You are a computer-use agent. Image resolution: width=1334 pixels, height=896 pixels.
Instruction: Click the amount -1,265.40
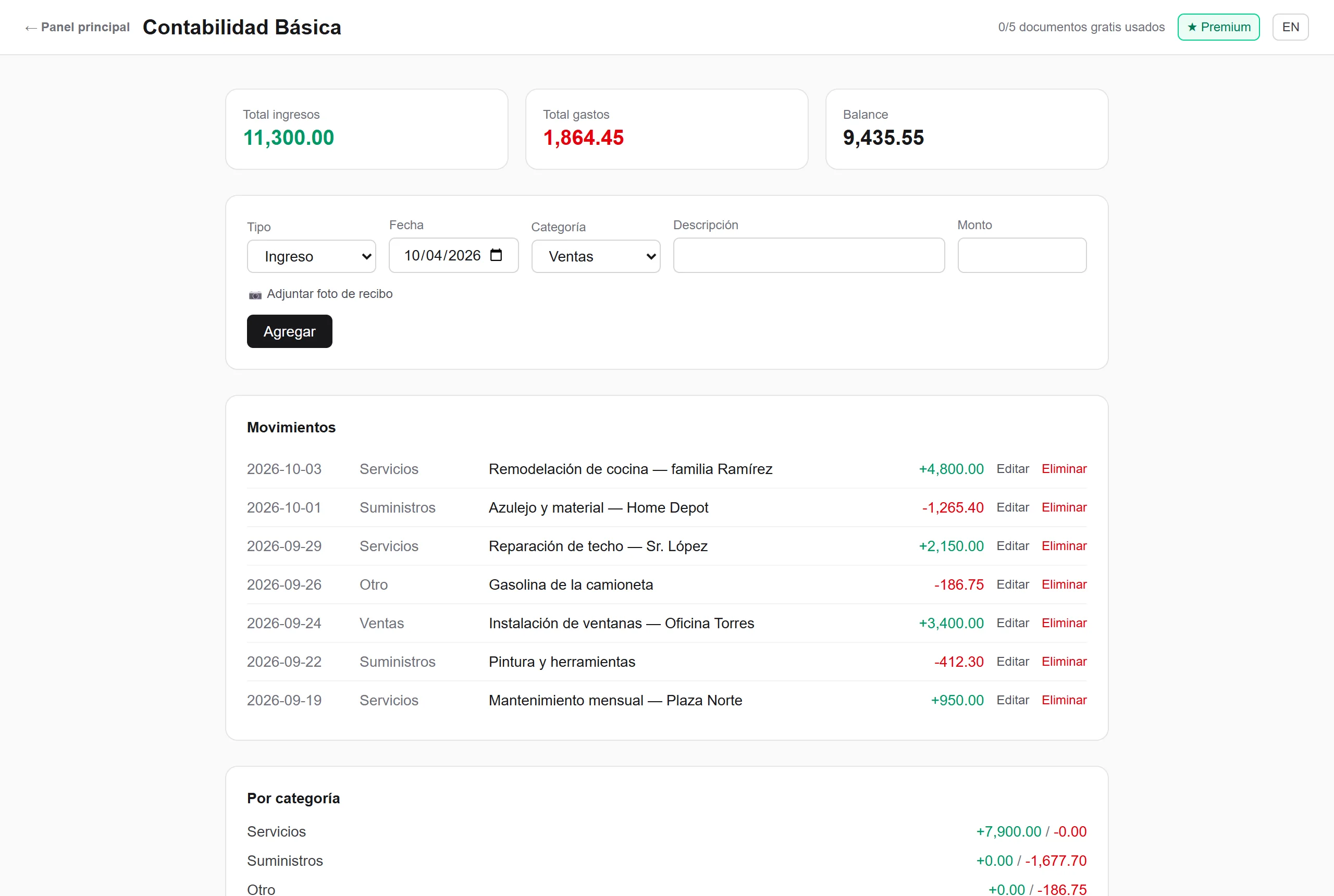(x=953, y=507)
